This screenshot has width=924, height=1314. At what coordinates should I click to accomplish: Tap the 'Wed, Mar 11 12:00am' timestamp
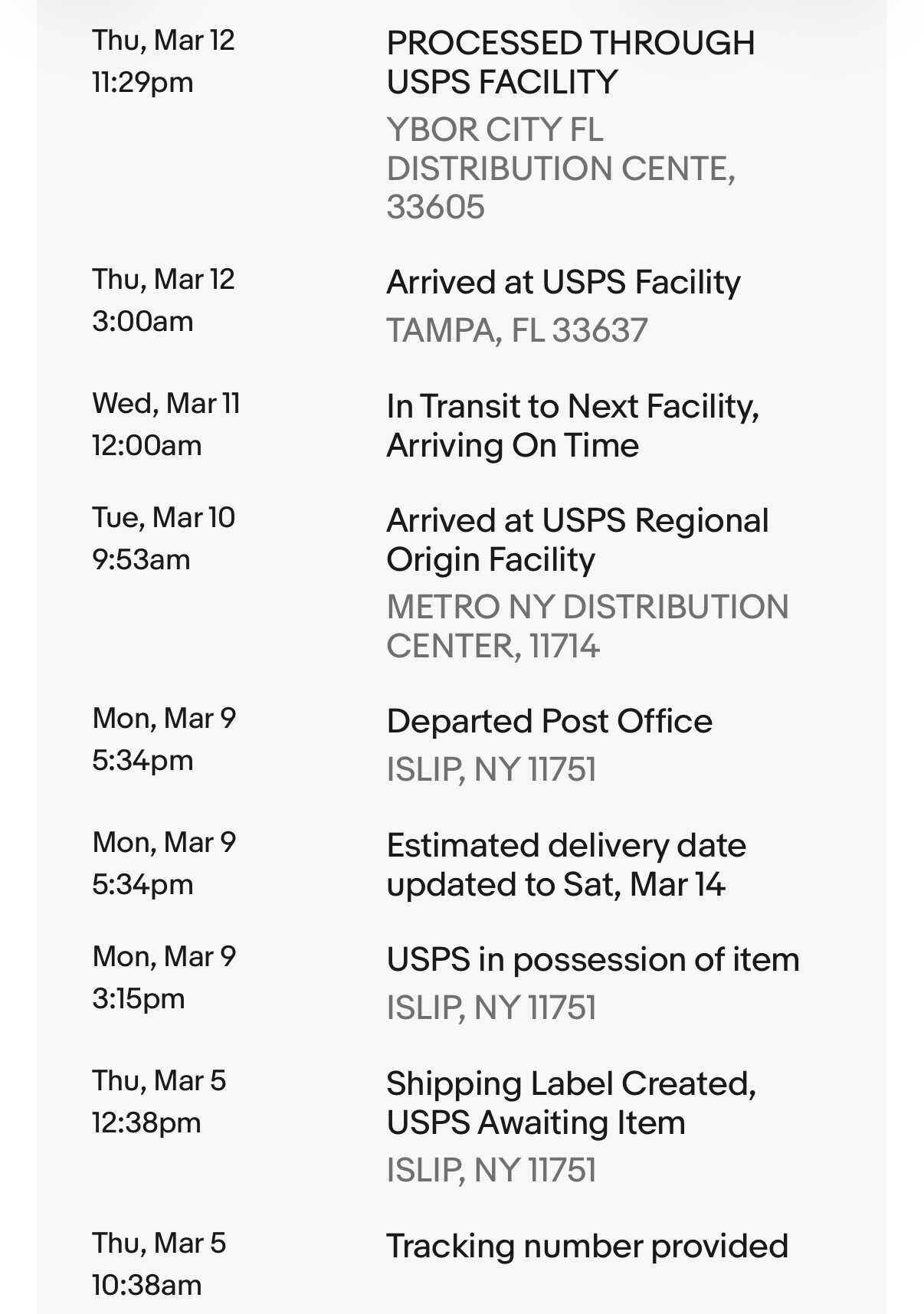[x=166, y=424]
